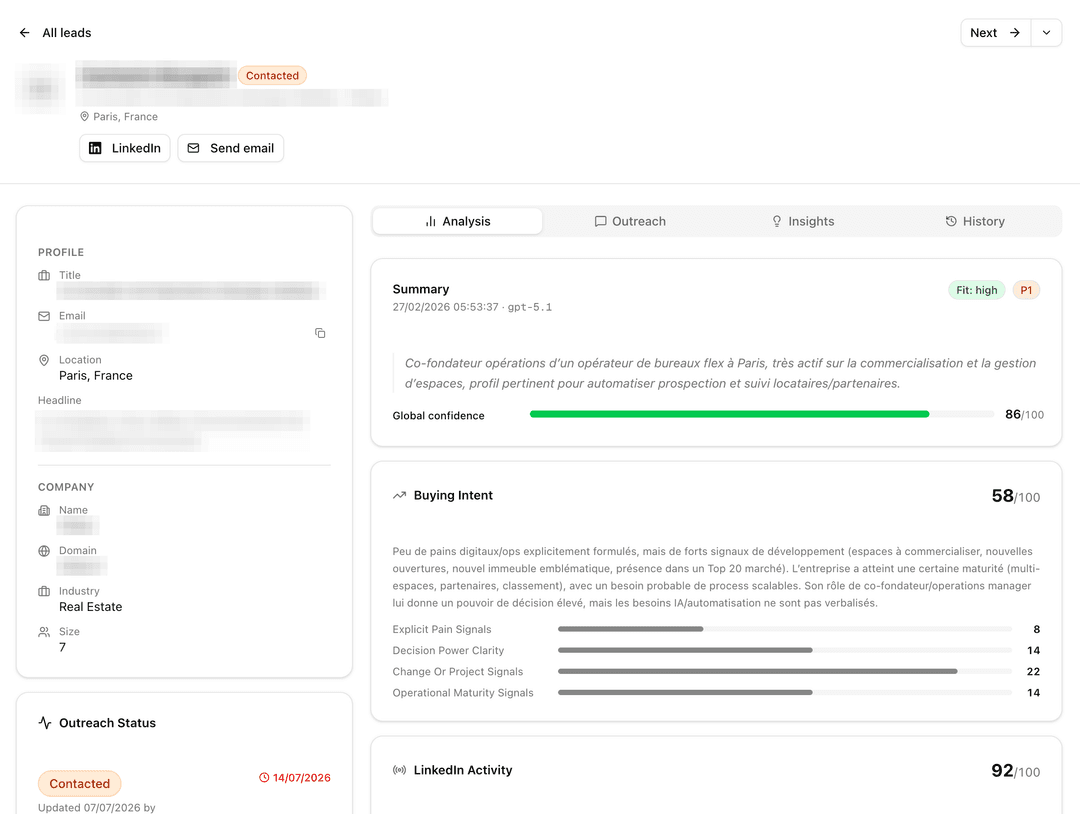Select the Insights tab
1080x814 pixels.
802,221
